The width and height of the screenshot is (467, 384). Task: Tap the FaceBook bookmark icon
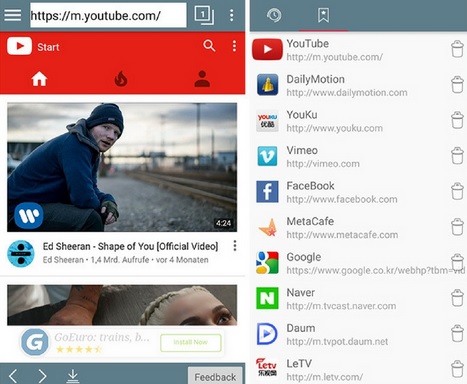point(267,192)
